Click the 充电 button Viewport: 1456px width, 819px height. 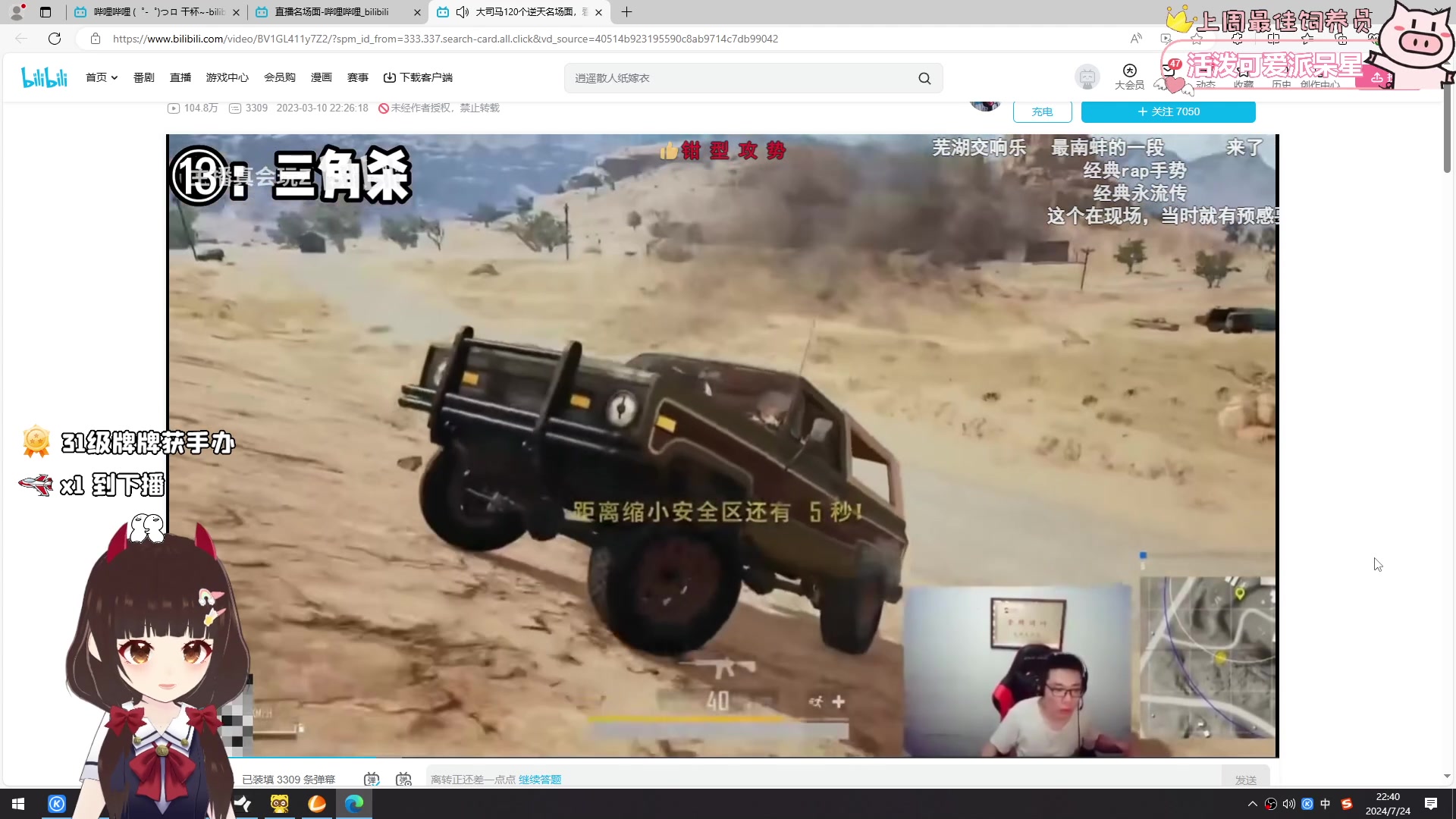tap(1043, 111)
